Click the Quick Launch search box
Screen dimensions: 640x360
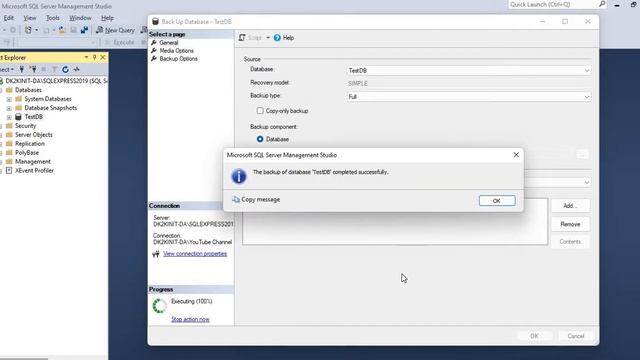(553, 4)
